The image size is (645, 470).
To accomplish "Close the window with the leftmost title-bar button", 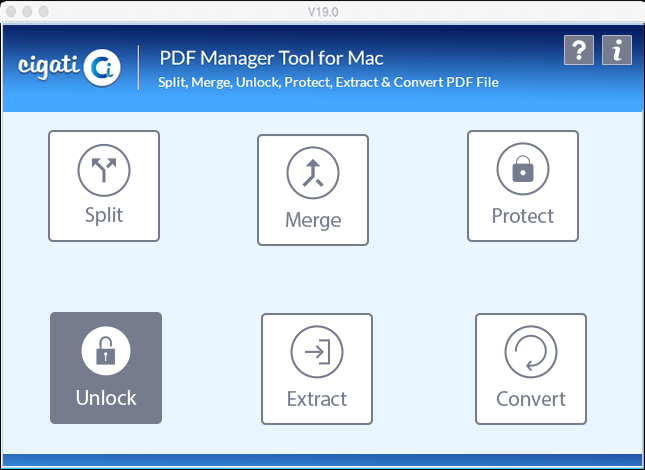I will 12,12.
